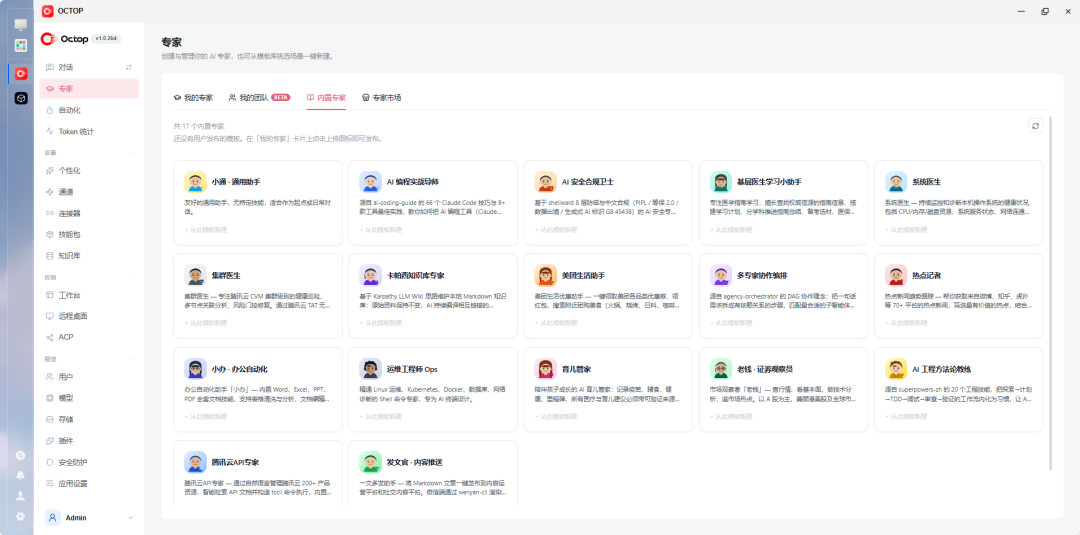Open the 存储 sidebar entry
The height and width of the screenshot is (535, 1080).
[x=90, y=419]
